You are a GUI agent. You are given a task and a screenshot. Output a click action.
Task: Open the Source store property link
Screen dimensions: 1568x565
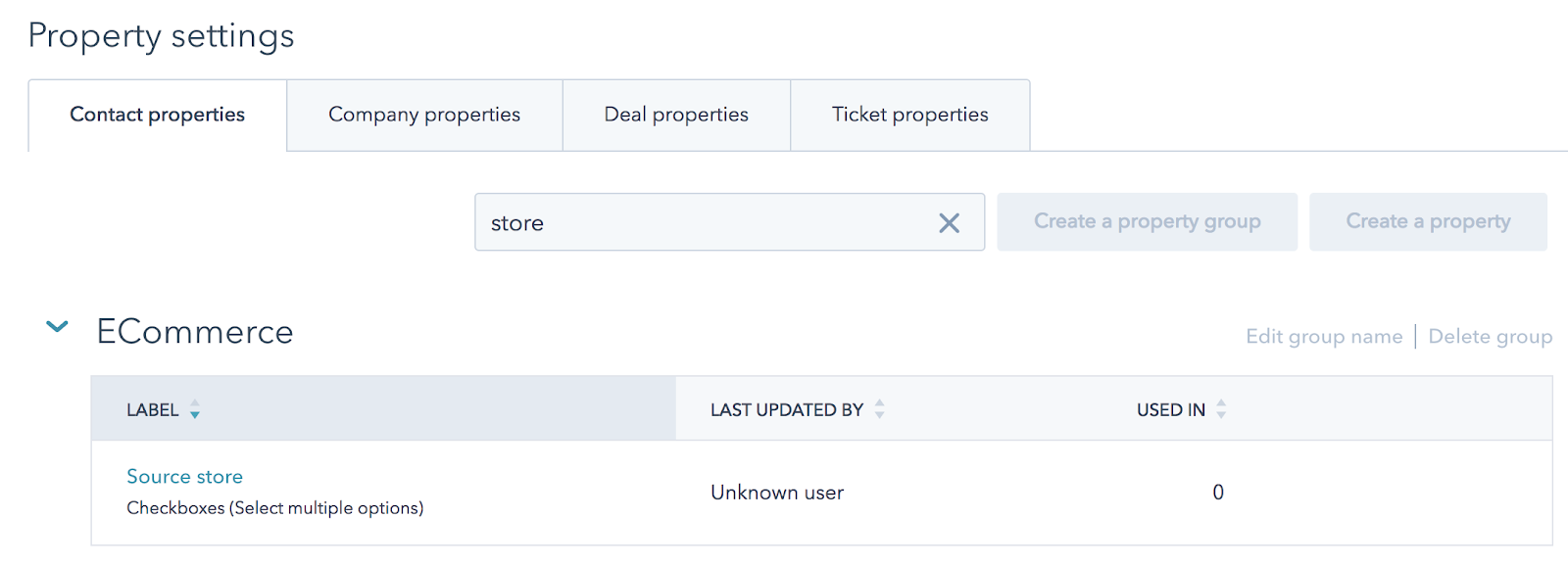pos(185,477)
